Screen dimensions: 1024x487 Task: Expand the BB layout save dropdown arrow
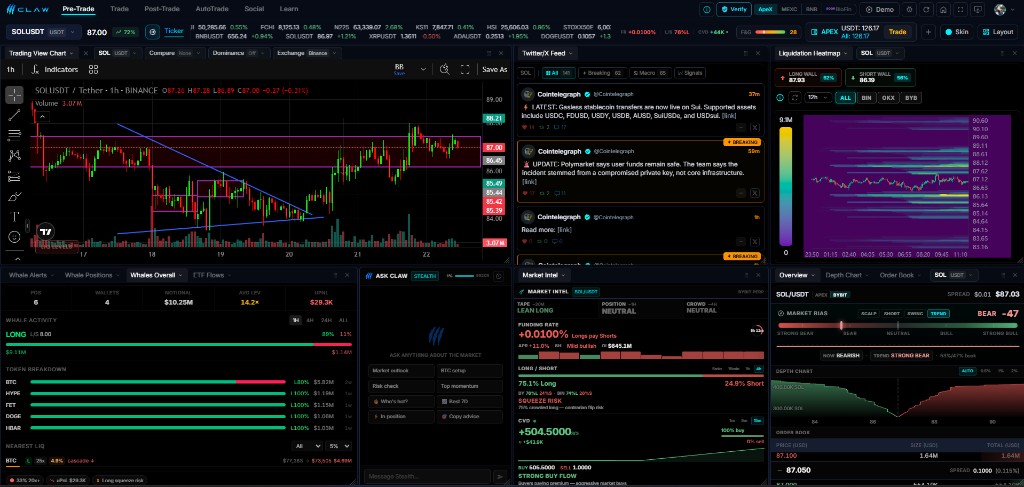coord(423,69)
